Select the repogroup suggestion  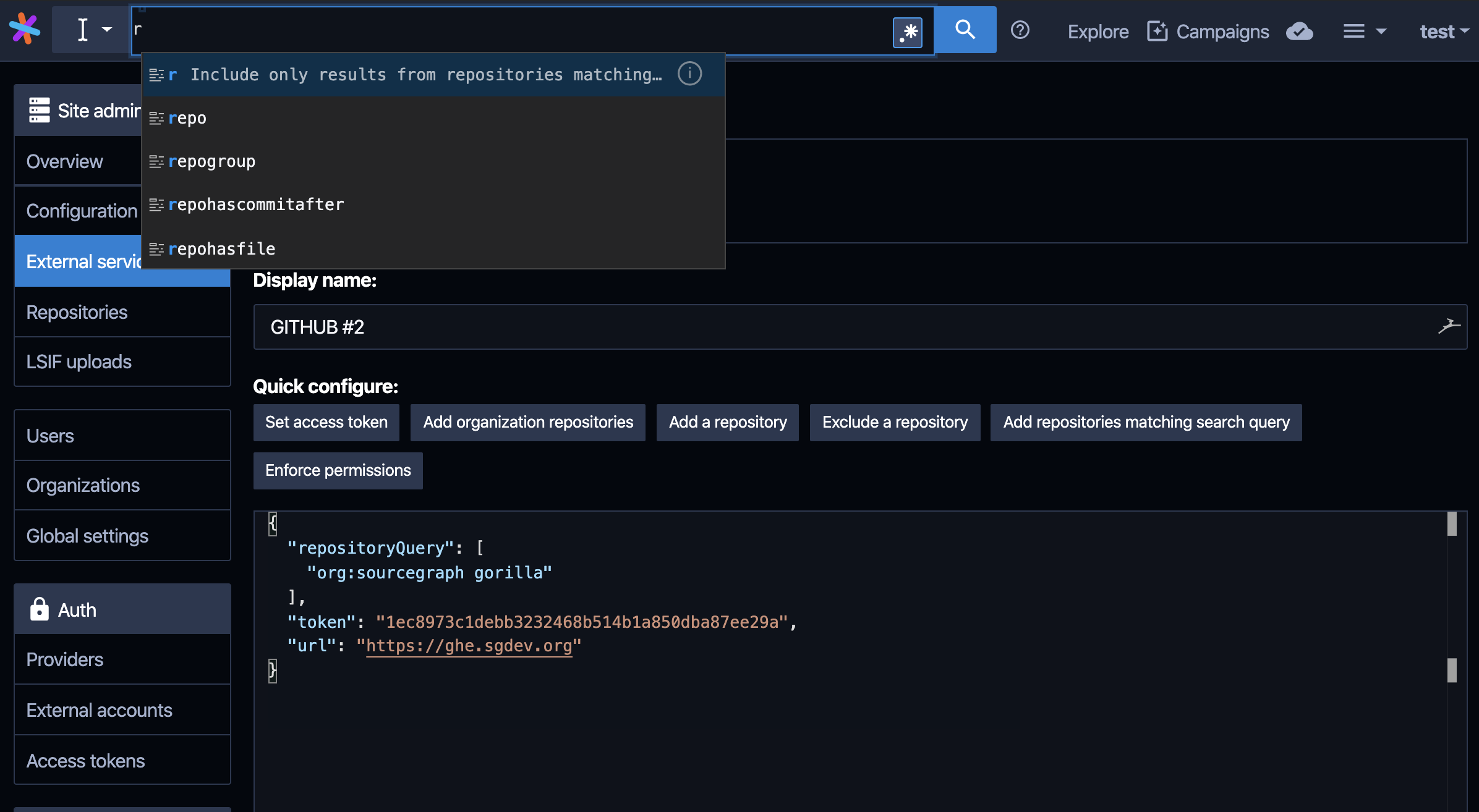211,161
